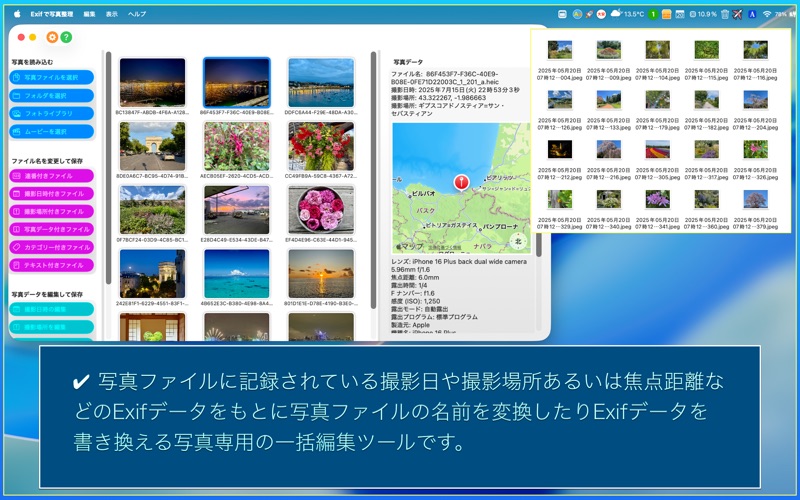
Task: Click the 撮影場所 43.322267 coordinates text
Action: pyautogui.click(x=439, y=97)
